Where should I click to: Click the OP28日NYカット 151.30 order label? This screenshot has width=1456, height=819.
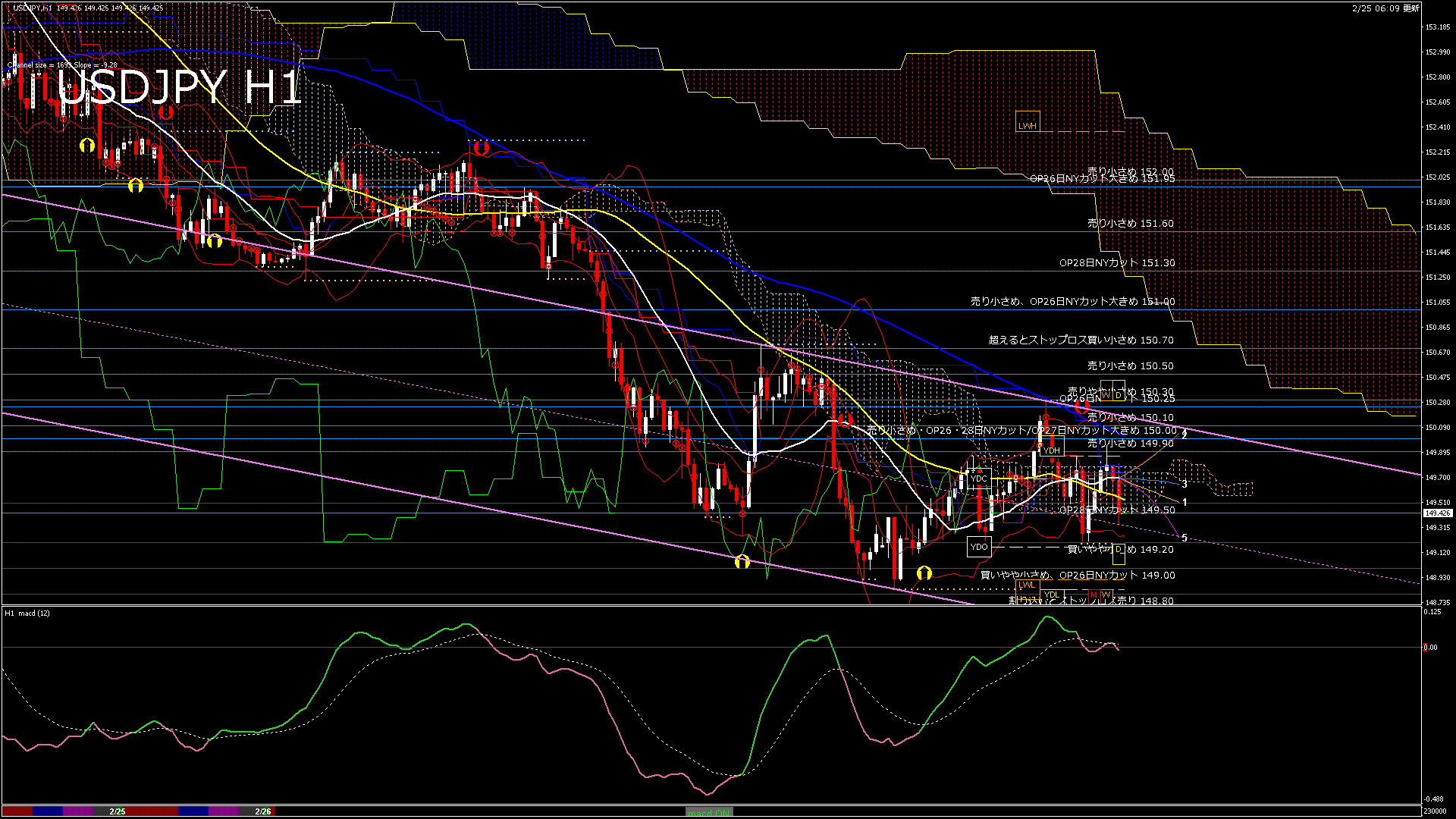coord(1117,263)
